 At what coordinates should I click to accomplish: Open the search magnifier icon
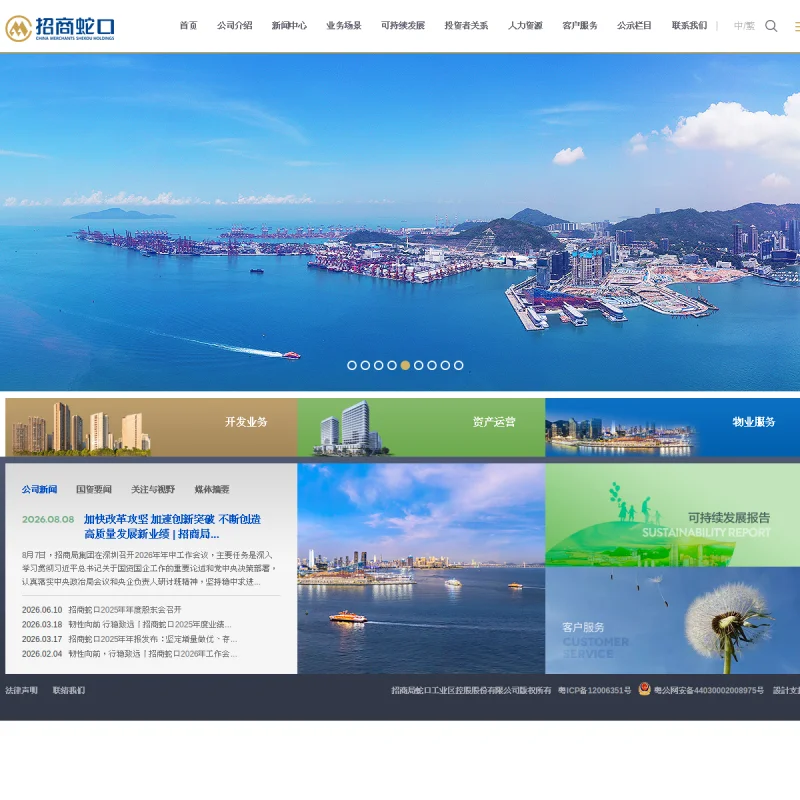[x=771, y=26]
